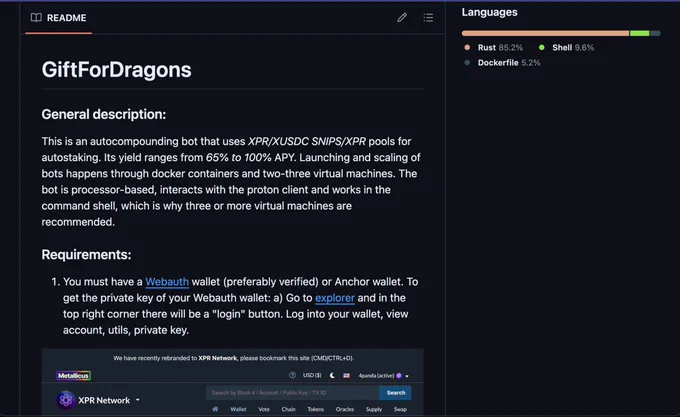Image resolution: width=680 pixels, height=417 pixels.
Task: Click the orange Rust segment of language bar
Action: tap(545, 33)
